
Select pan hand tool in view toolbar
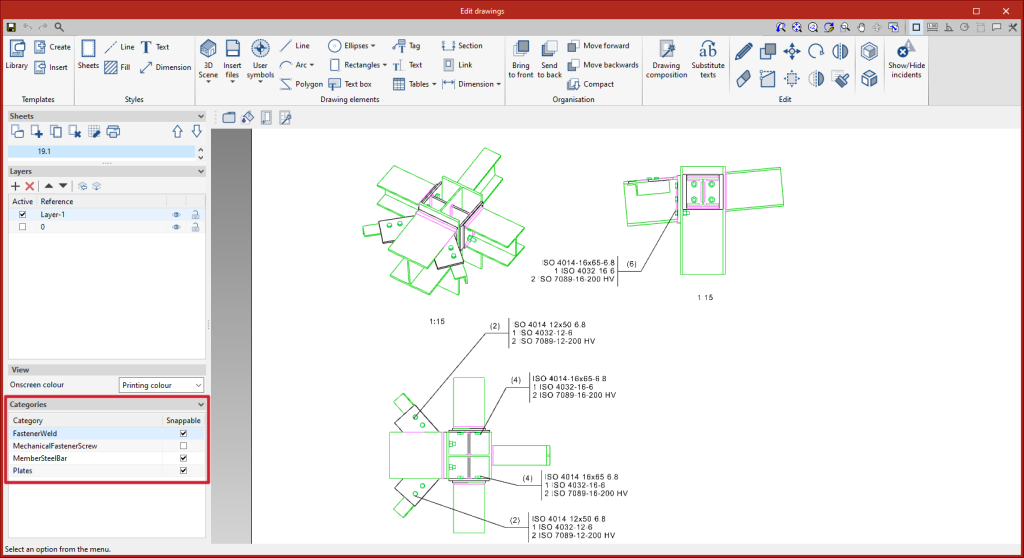[x=861, y=27]
